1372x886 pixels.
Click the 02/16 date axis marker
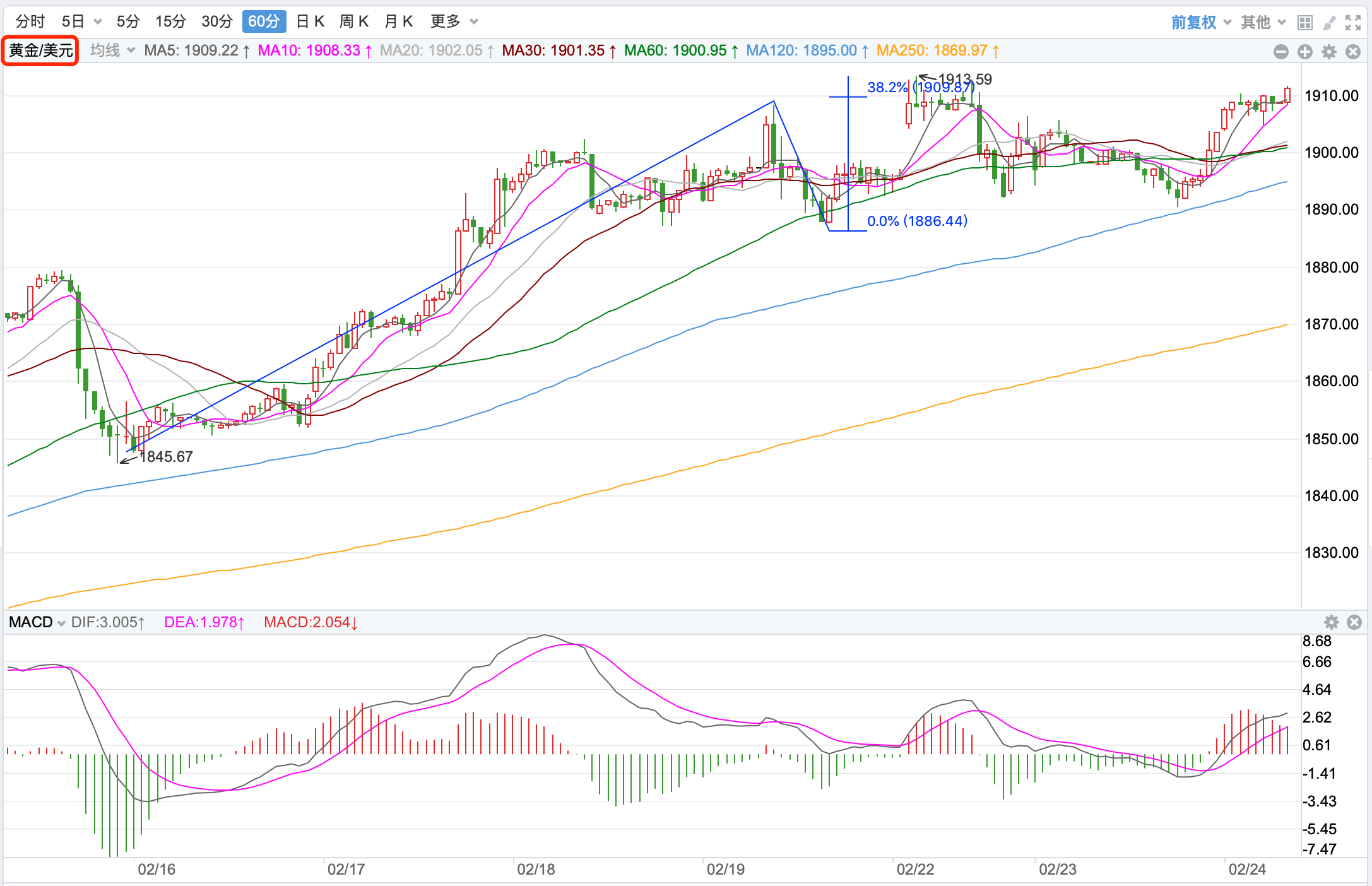157,870
